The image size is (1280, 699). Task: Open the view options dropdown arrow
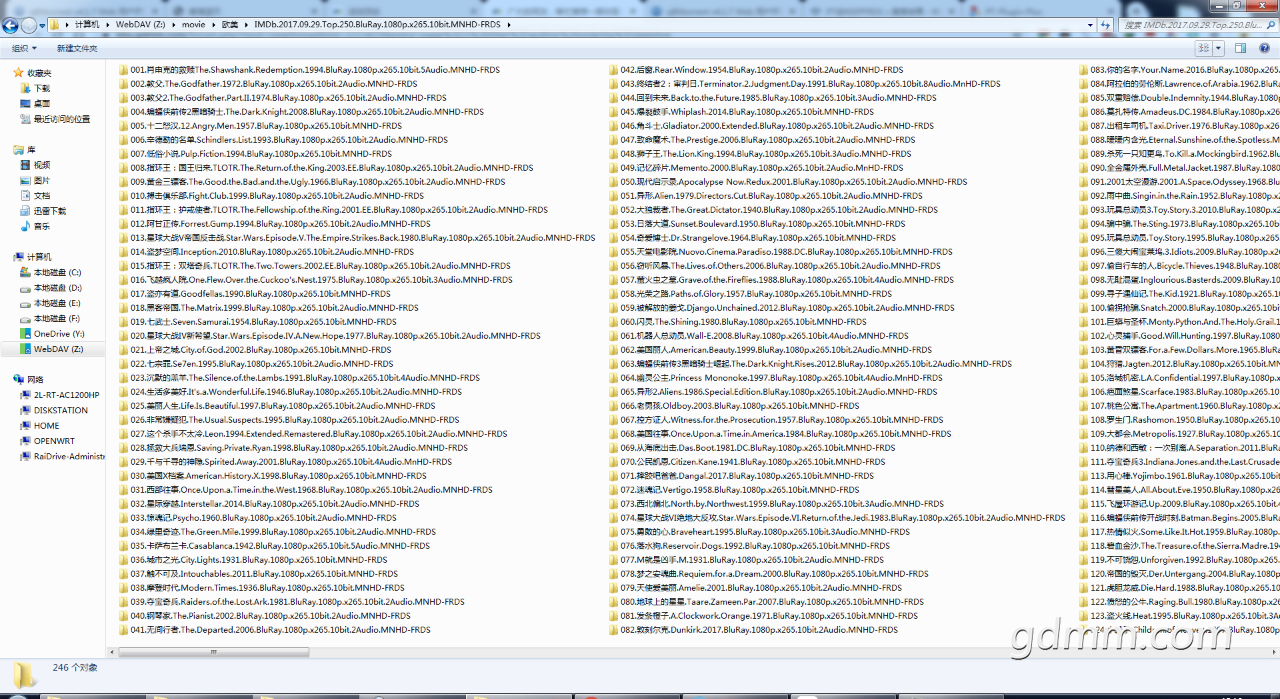click(1219, 48)
